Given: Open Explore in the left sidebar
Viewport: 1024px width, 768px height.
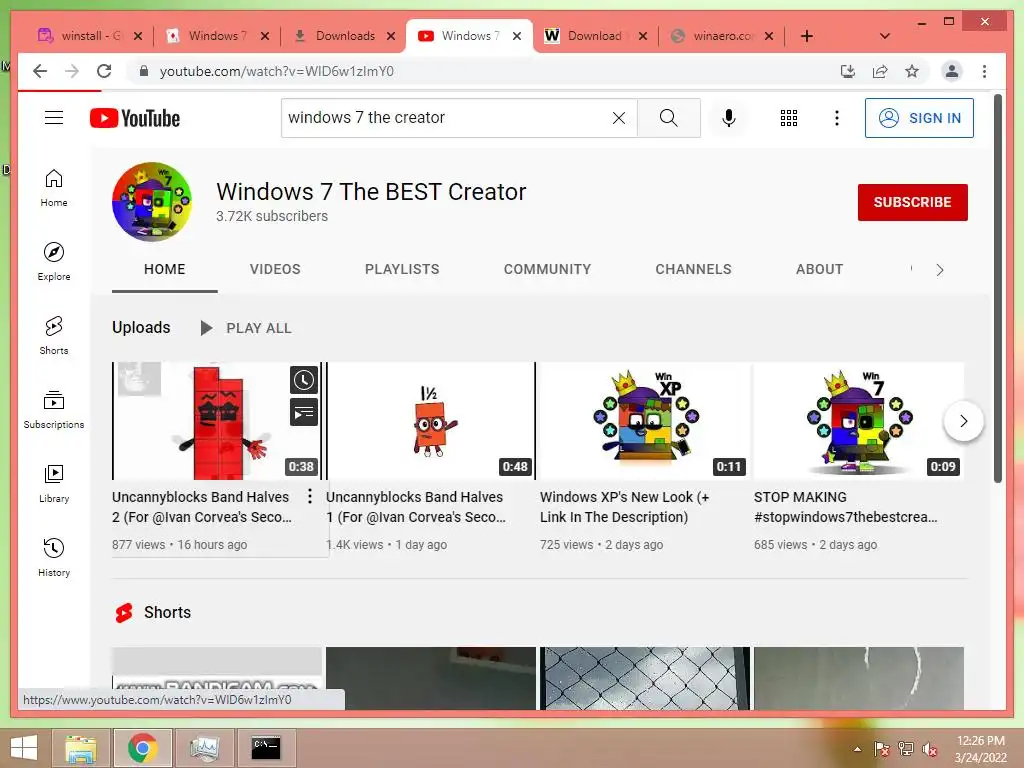Looking at the screenshot, I should tap(54, 261).
